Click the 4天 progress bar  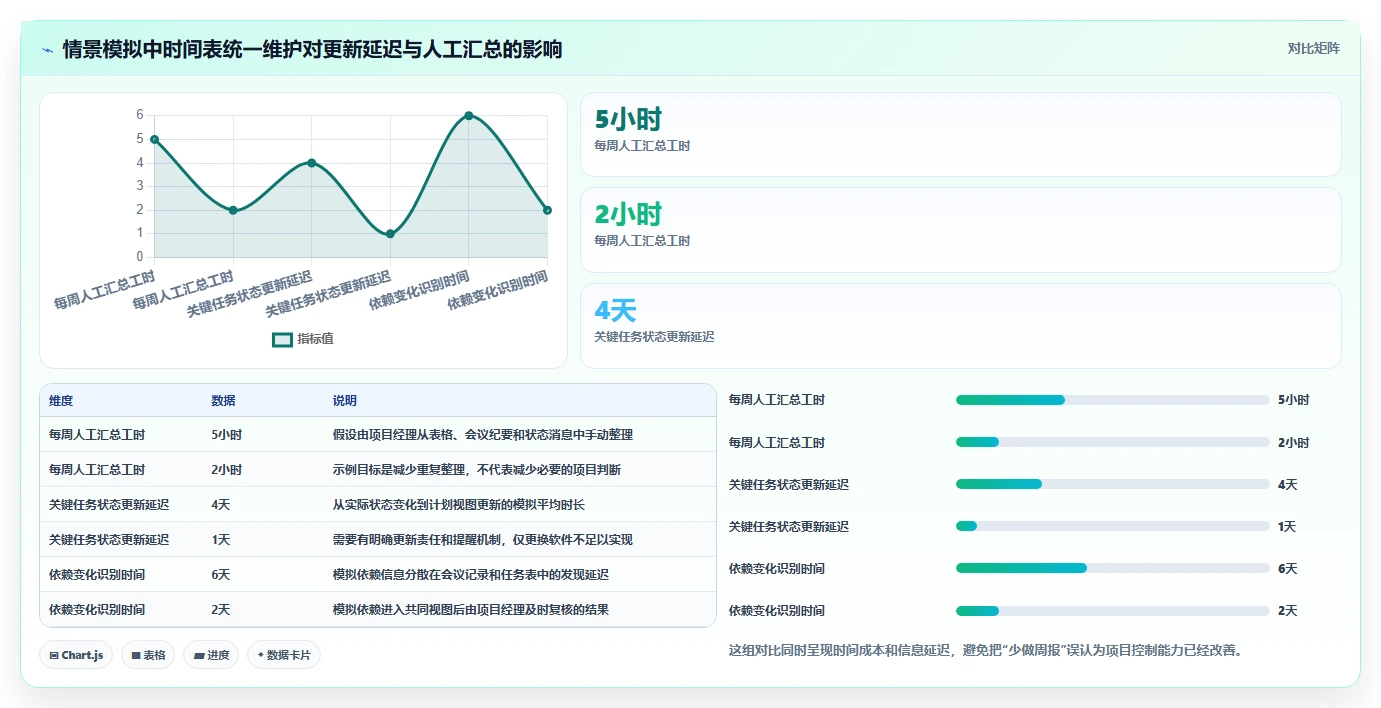(x=1113, y=484)
